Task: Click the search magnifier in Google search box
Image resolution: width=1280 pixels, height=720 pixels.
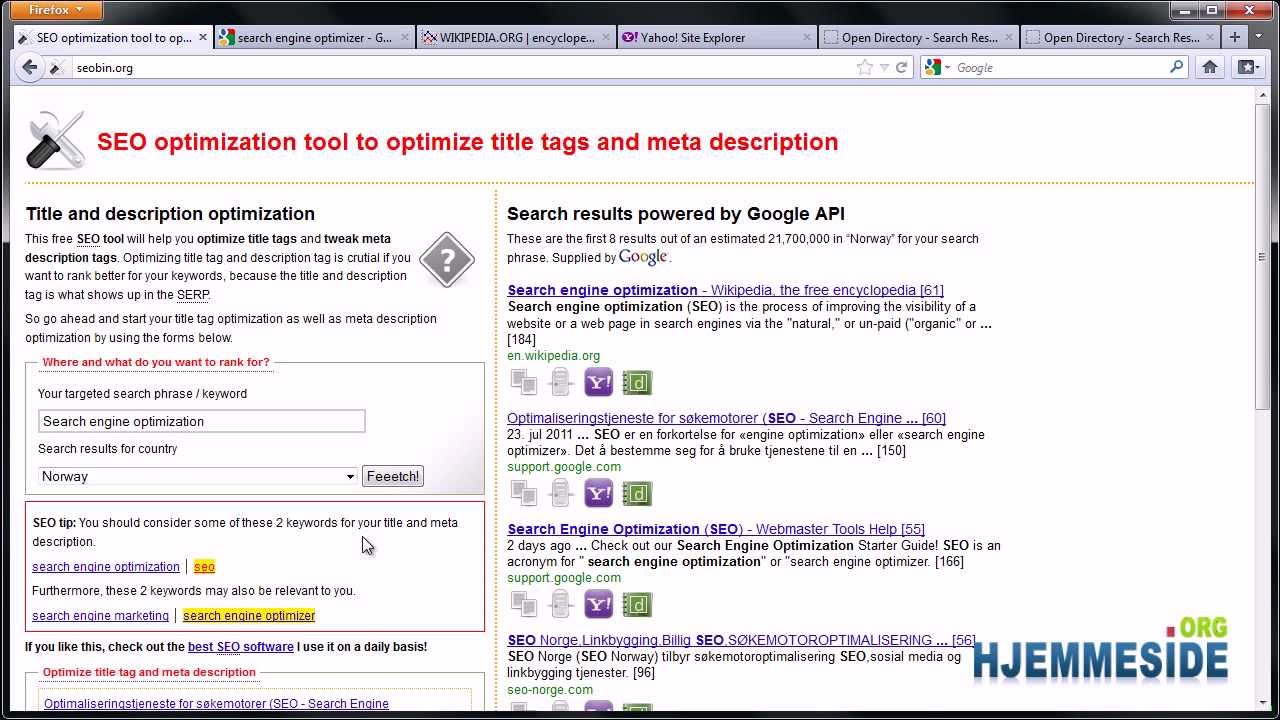Action: 1177,67
